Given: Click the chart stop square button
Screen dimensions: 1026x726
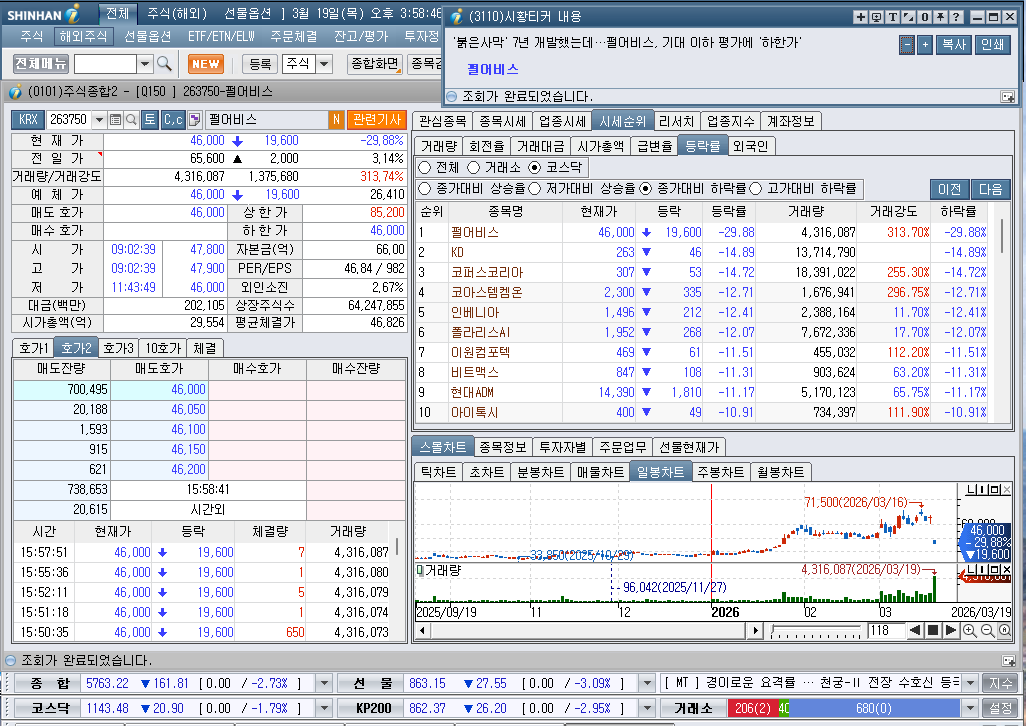Looking at the screenshot, I should pyautogui.click(x=933, y=631).
